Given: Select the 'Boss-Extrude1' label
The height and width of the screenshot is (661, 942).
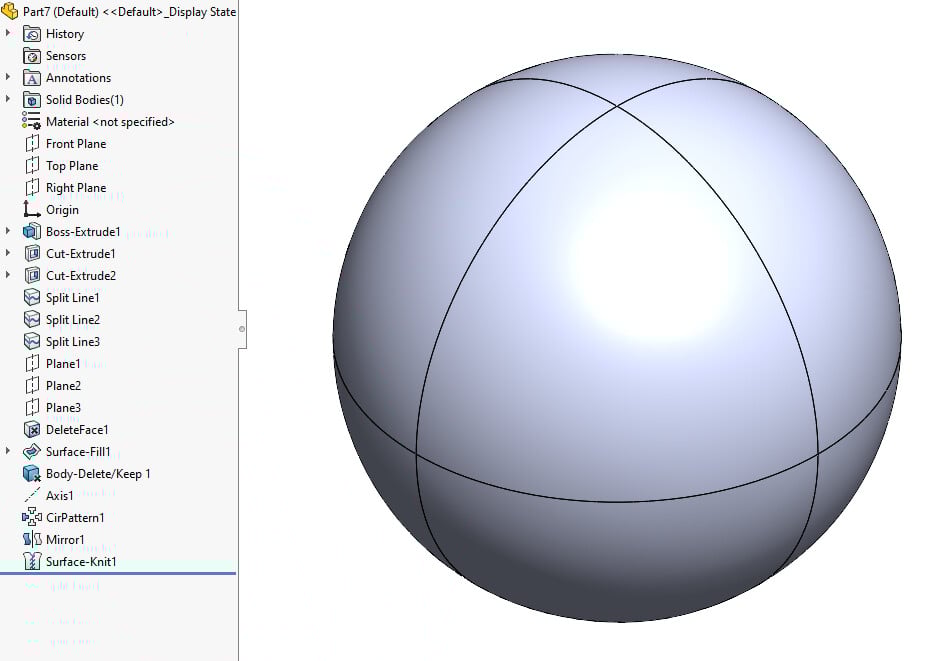Looking at the screenshot, I should click(x=84, y=232).
